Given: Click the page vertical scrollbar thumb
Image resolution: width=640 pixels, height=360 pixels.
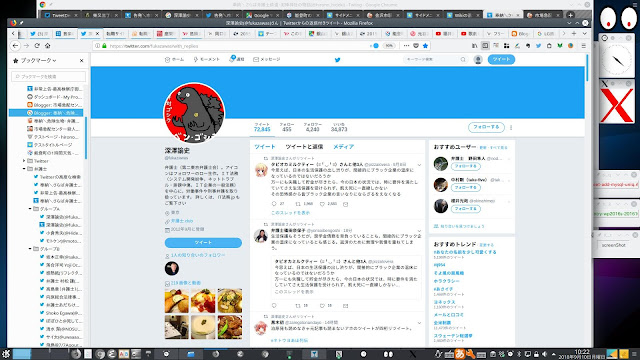Looking at the screenshot, I should (x=587, y=67).
